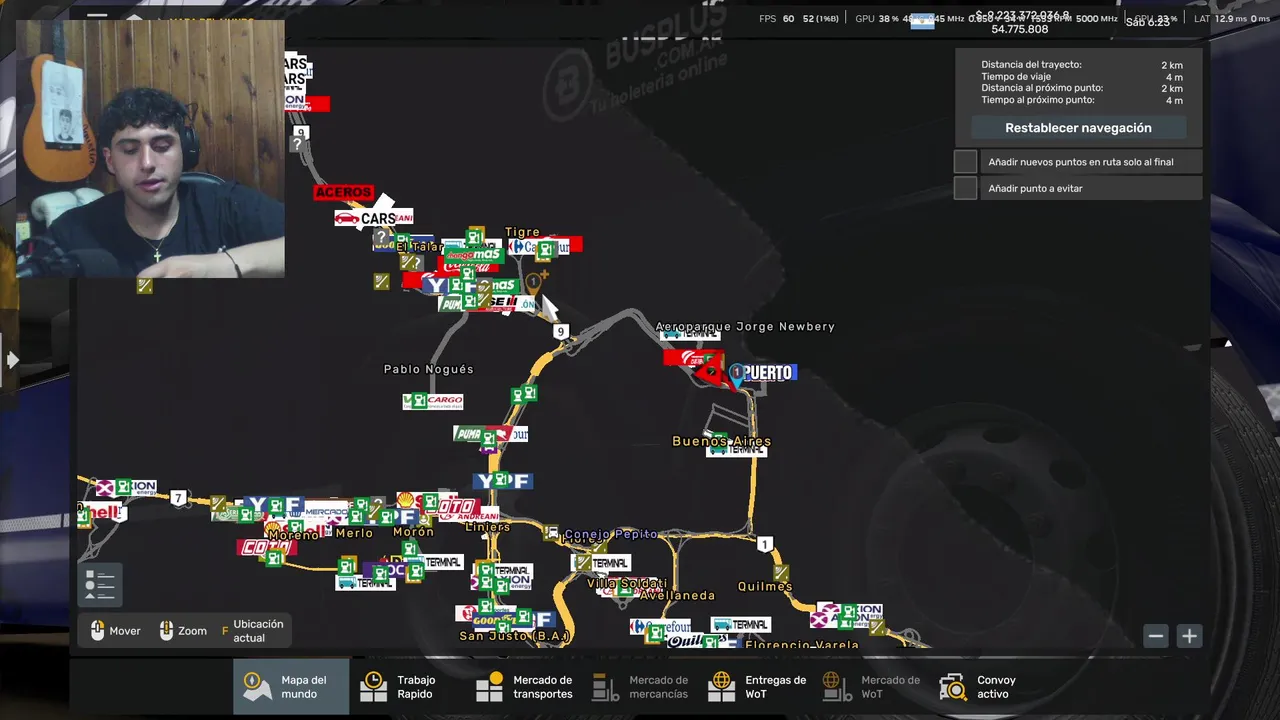Click the Route 1 shield above Quilmes
The width and height of the screenshot is (1280, 720).
point(765,544)
